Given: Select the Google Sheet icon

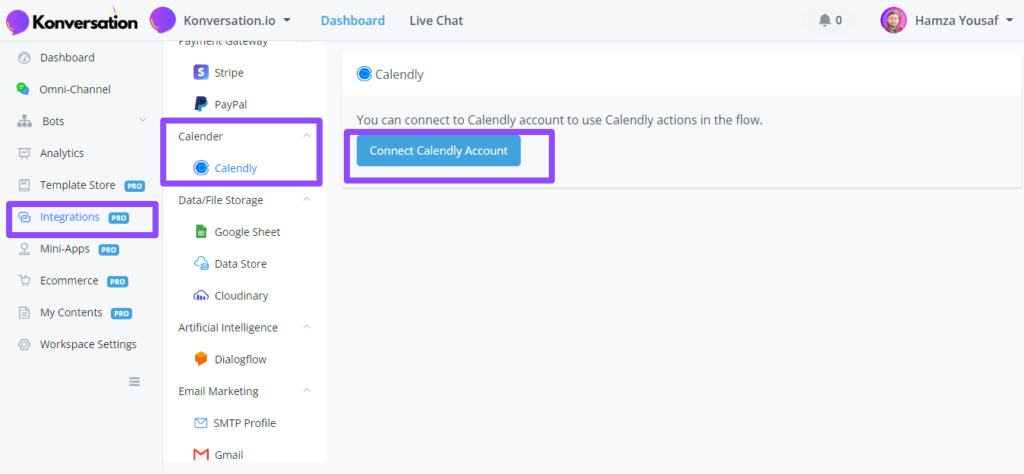Looking at the screenshot, I should 201,232.
